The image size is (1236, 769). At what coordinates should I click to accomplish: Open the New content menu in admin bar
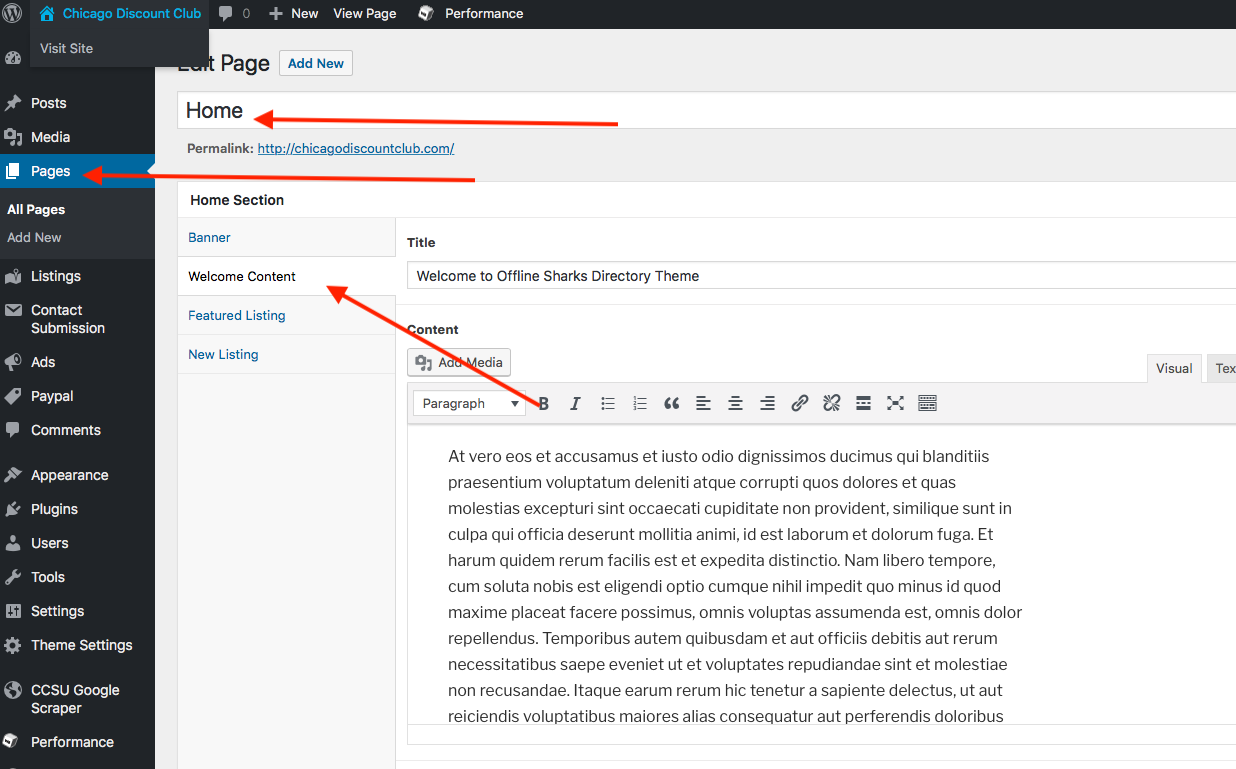[294, 14]
